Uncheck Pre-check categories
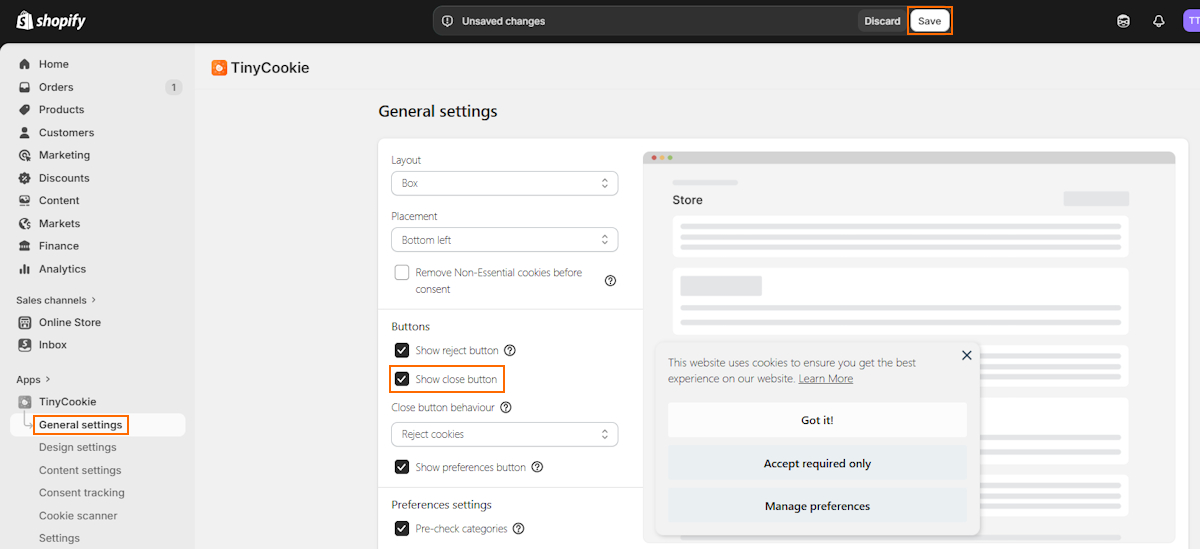 tap(402, 528)
